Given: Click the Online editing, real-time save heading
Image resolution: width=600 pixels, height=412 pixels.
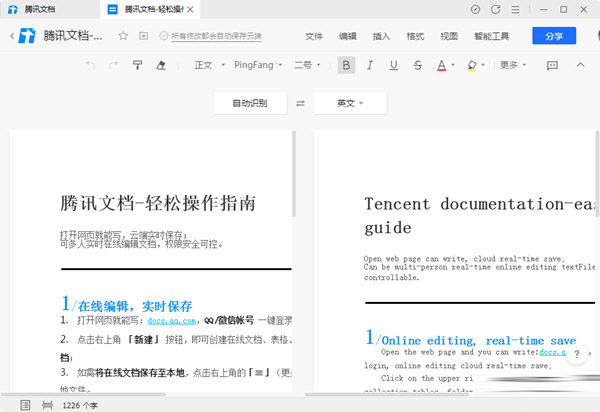Looking at the screenshot, I should [x=478, y=340].
